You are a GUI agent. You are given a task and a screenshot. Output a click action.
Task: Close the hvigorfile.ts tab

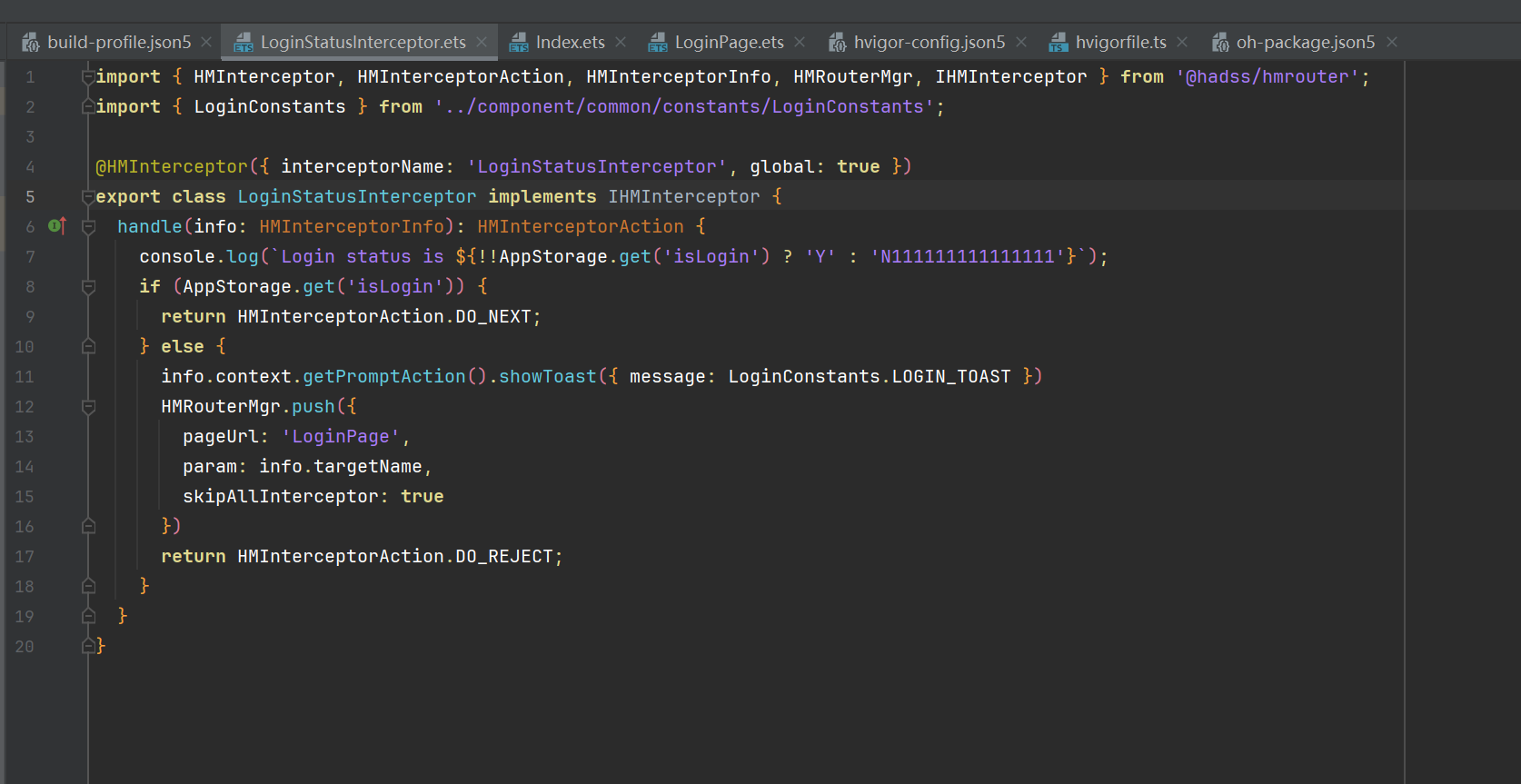click(x=1182, y=42)
